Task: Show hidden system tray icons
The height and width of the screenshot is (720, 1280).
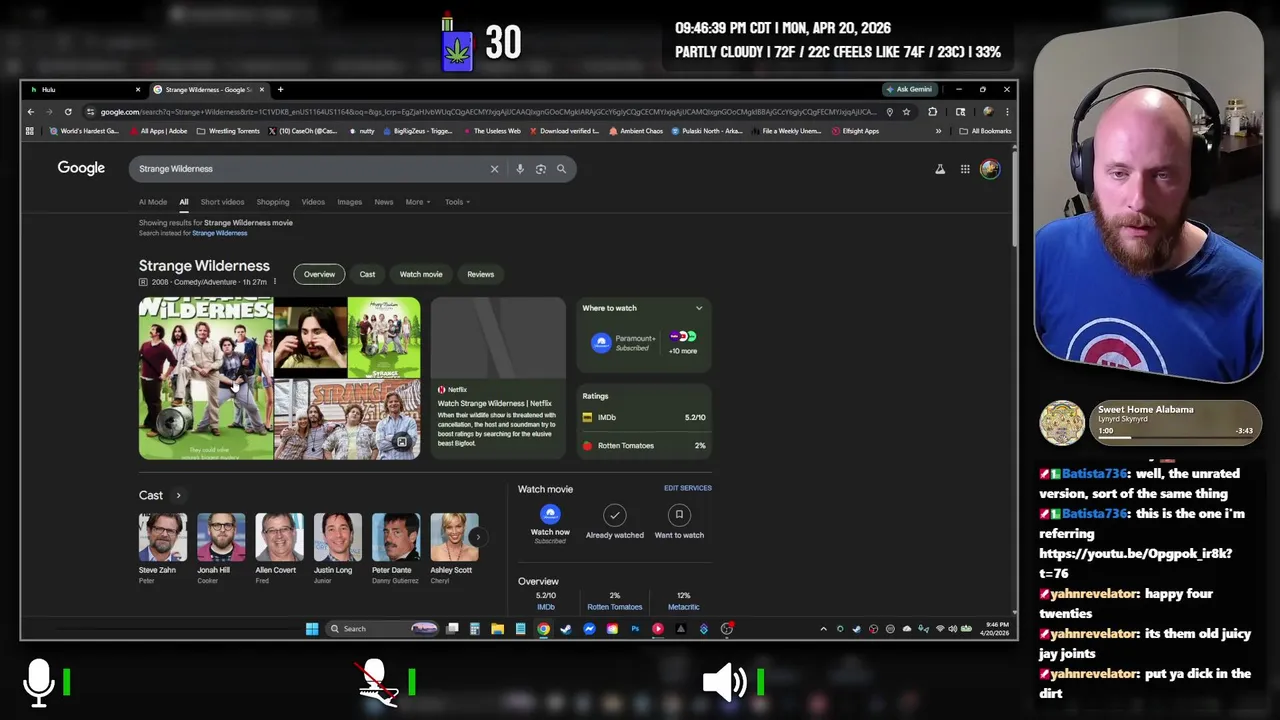Action: pos(823,629)
